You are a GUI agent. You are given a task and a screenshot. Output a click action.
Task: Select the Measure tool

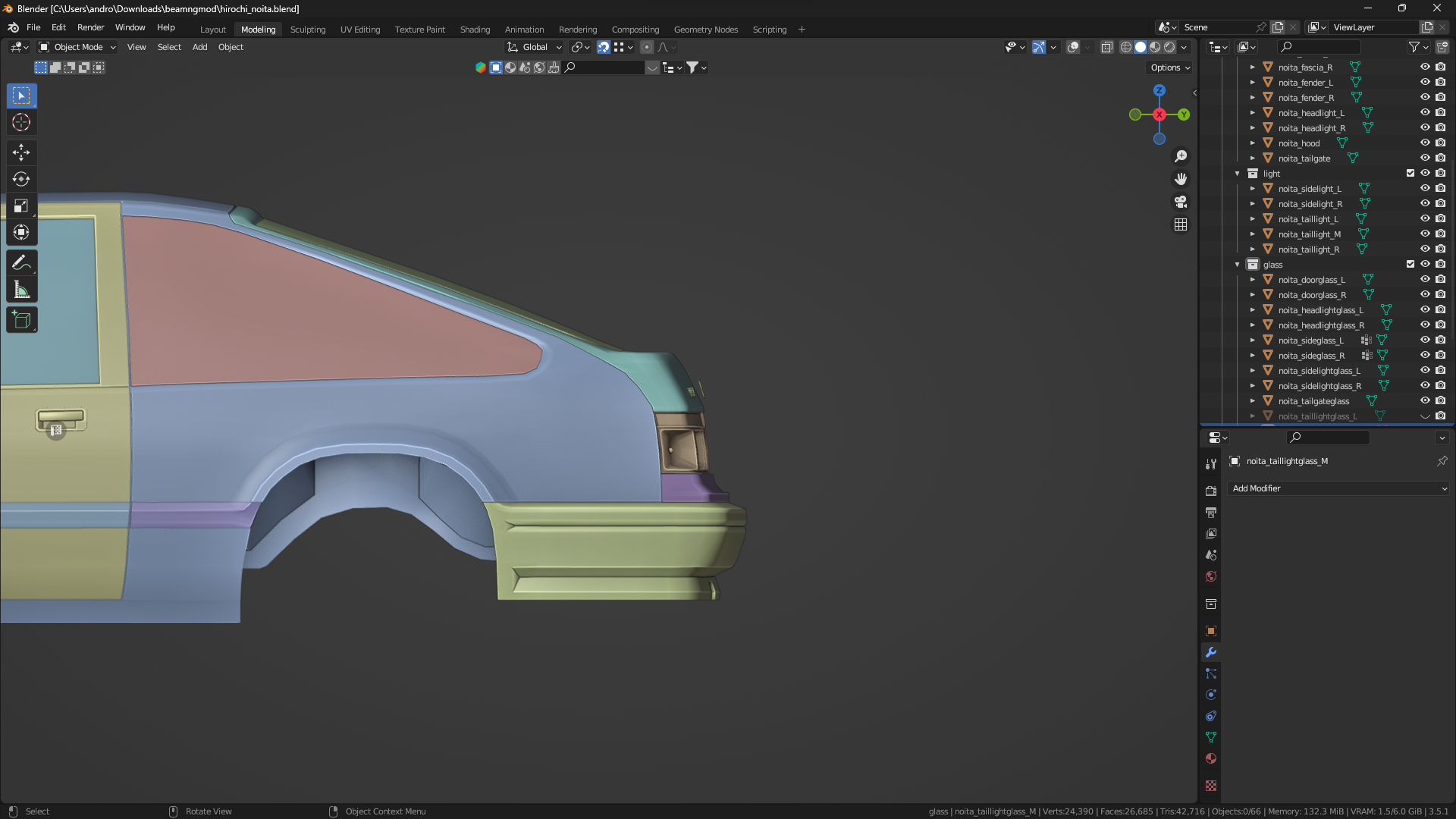[21, 290]
